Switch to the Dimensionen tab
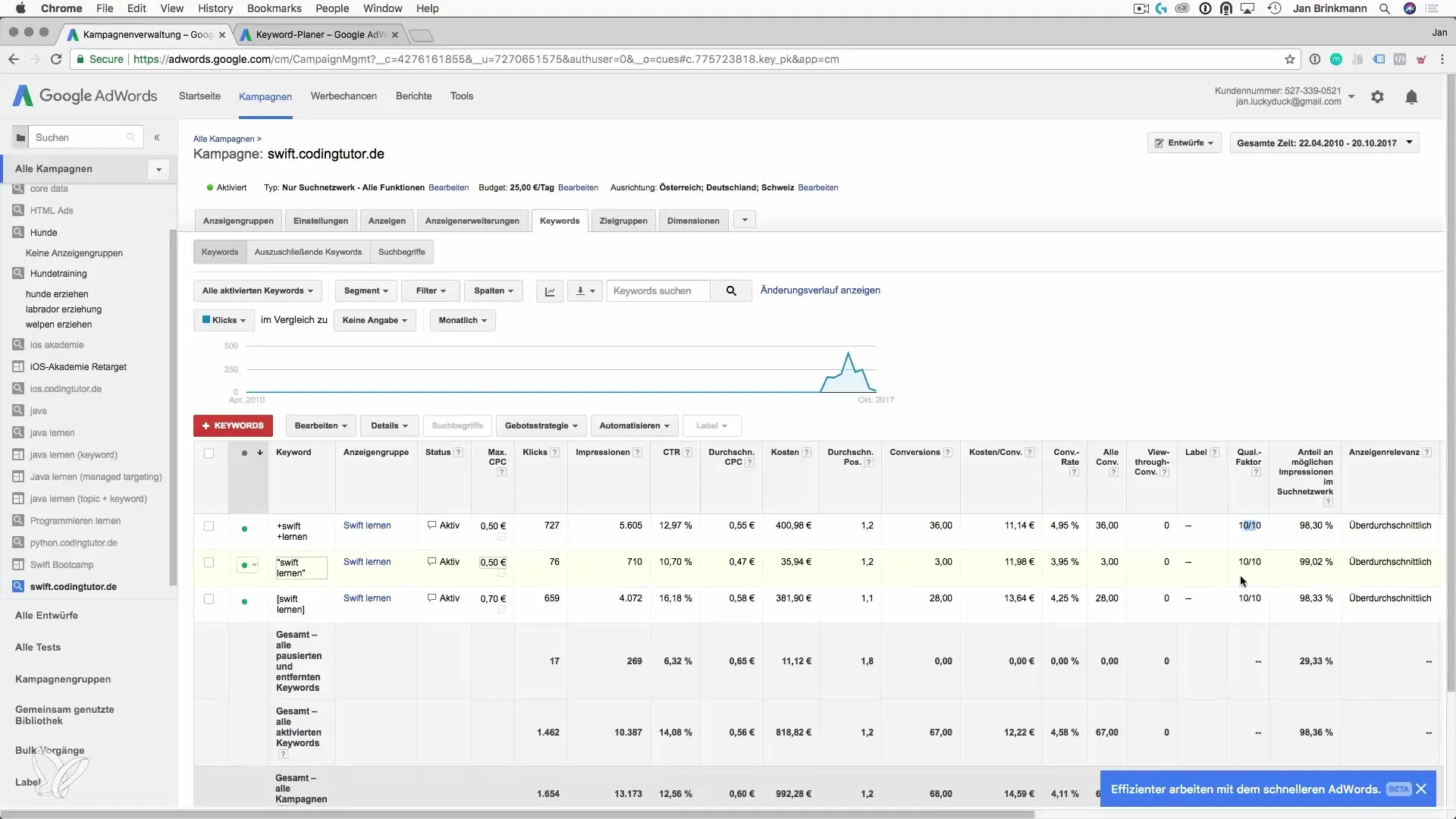Image resolution: width=1456 pixels, height=819 pixels. (x=693, y=221)
